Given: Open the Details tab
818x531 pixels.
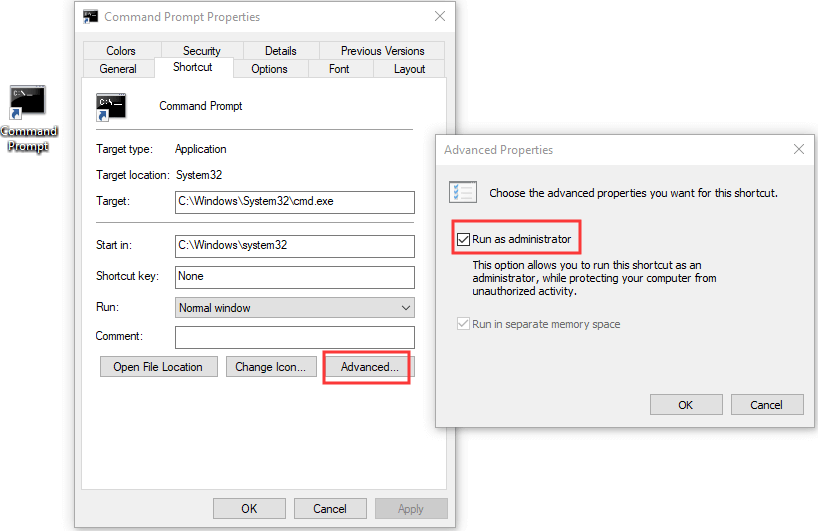Looking at the screenshot, I should click(x=281, y=51).
